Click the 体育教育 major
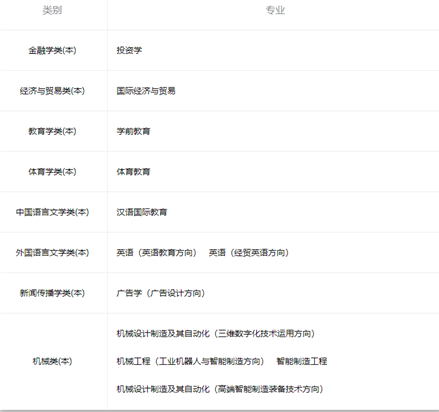Image resolution: width=439 pixels, height=412 pixels. (133, 172)
